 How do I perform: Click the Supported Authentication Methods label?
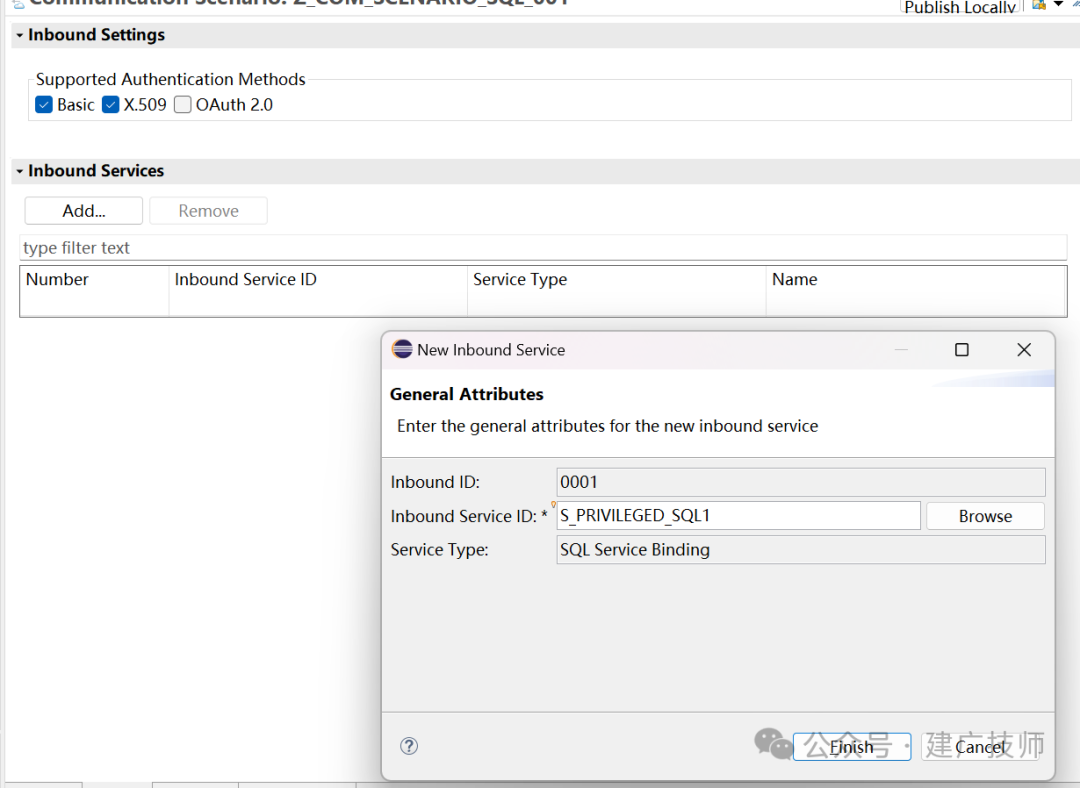point(170,79)
